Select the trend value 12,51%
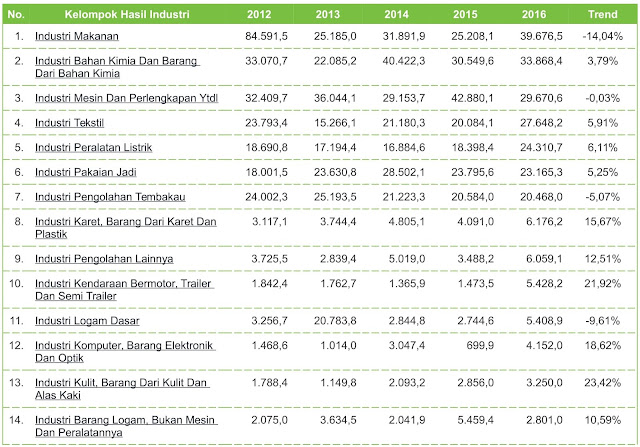This screenshot has width=640, height=447. tap(602, 259)
